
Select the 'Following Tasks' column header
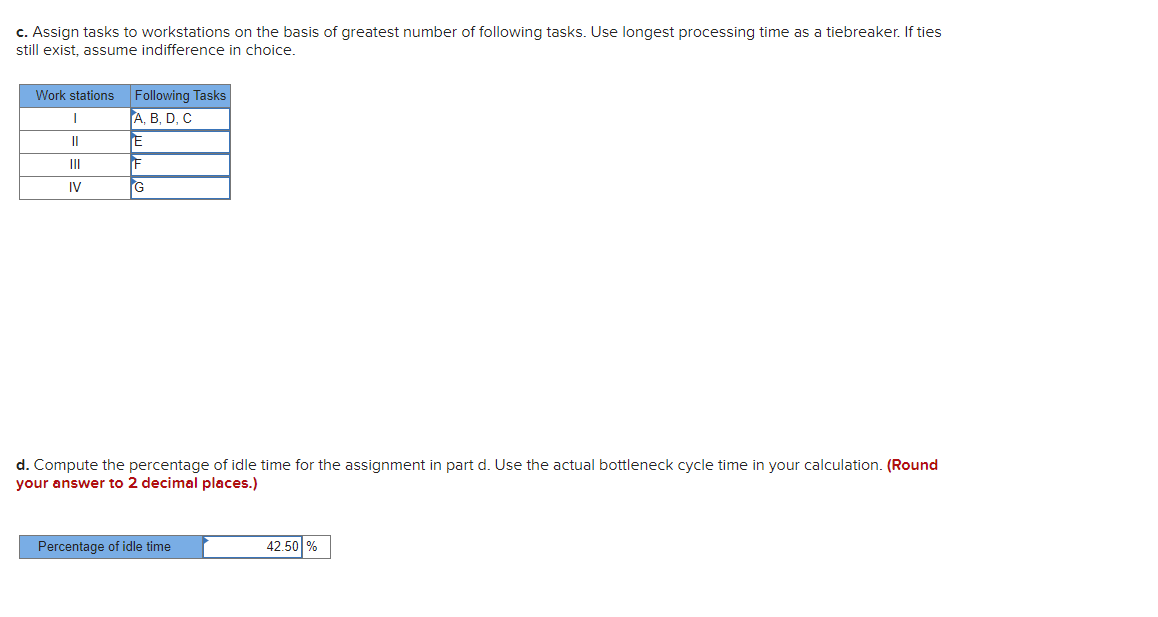click(180, 95)
